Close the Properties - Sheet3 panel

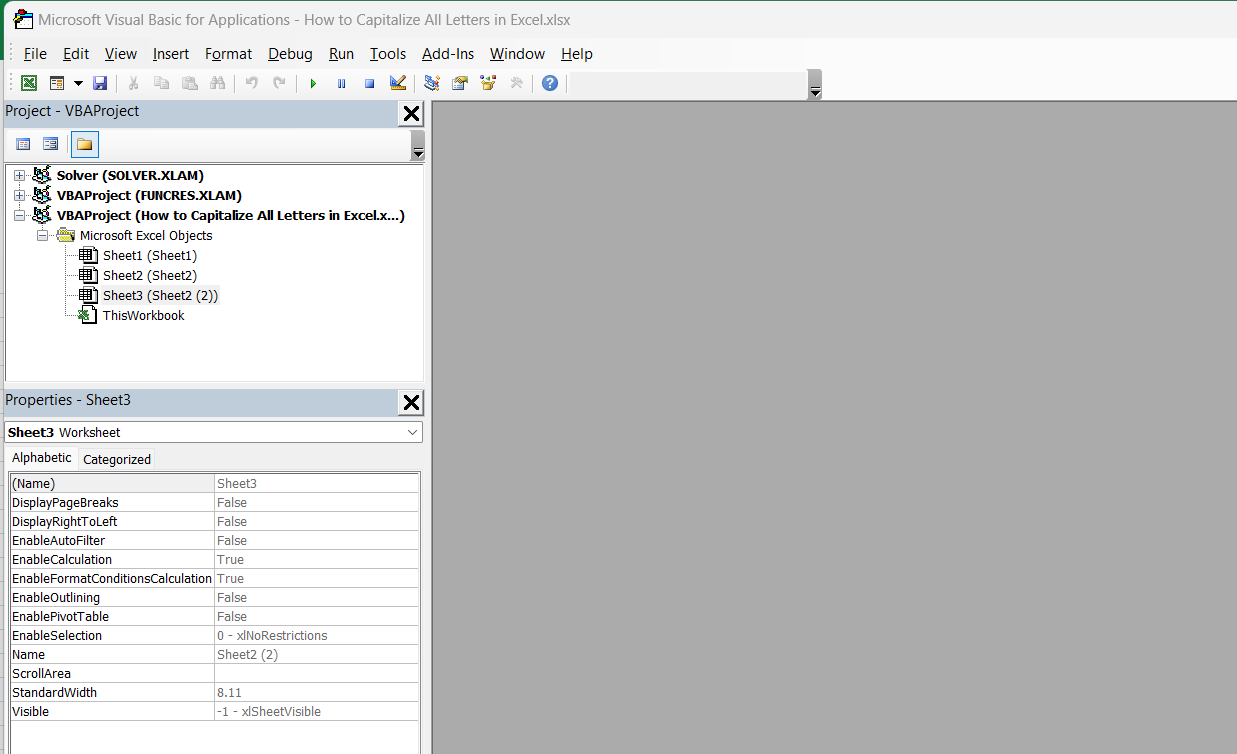coord(411,402)
